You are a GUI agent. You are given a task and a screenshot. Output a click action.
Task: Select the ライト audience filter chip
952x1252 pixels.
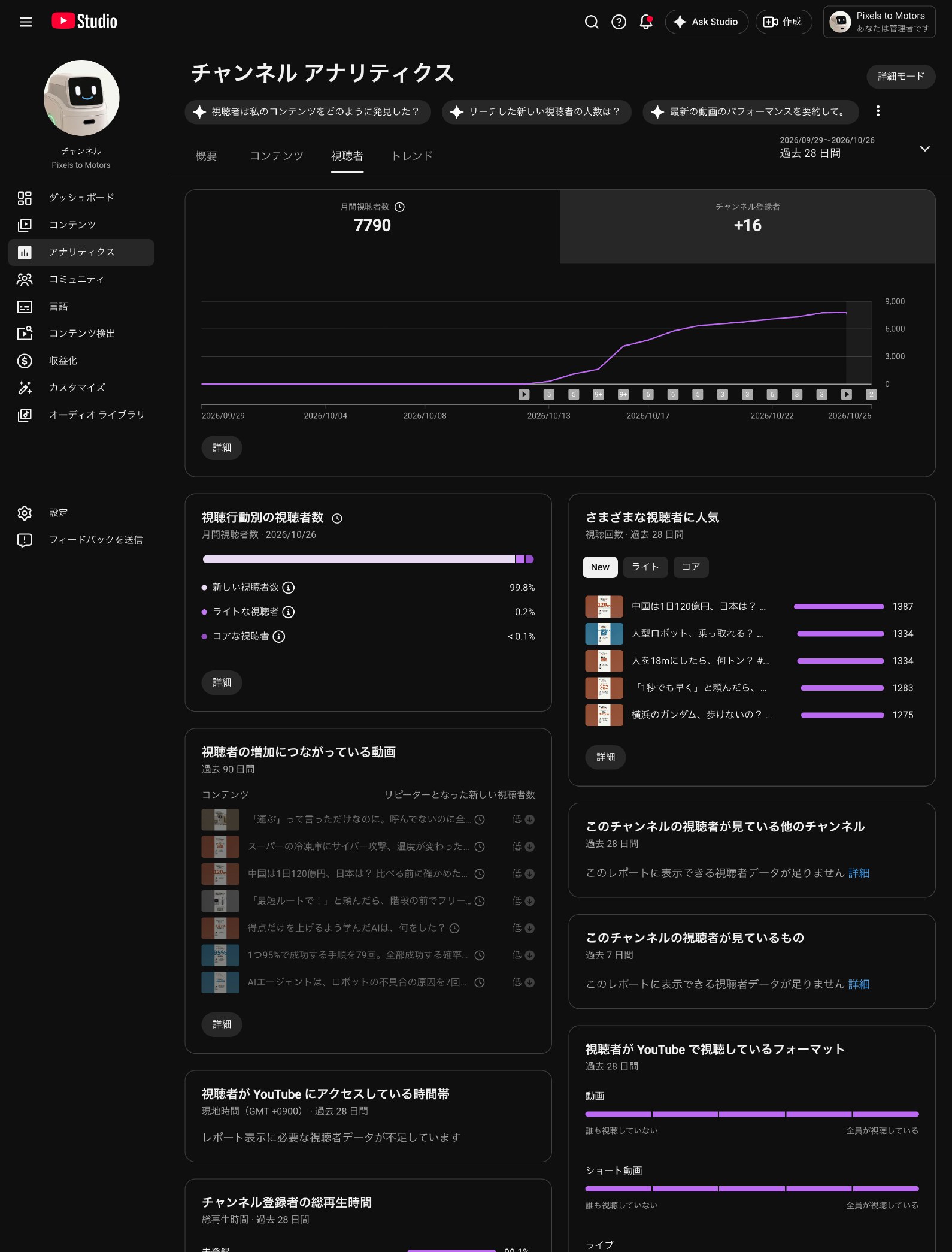645,567
